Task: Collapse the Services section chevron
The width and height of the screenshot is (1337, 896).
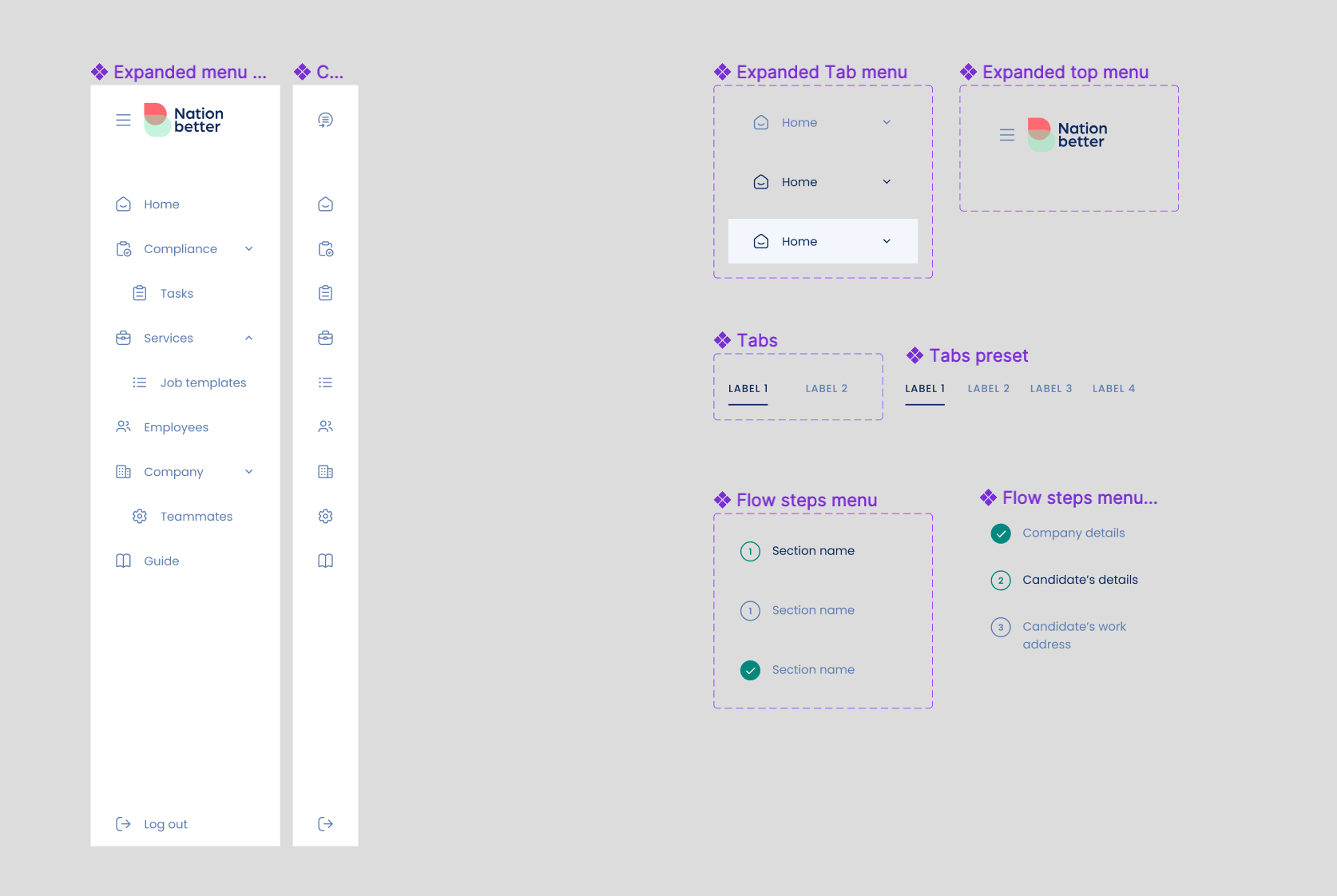Action: [x=249, y=339]
